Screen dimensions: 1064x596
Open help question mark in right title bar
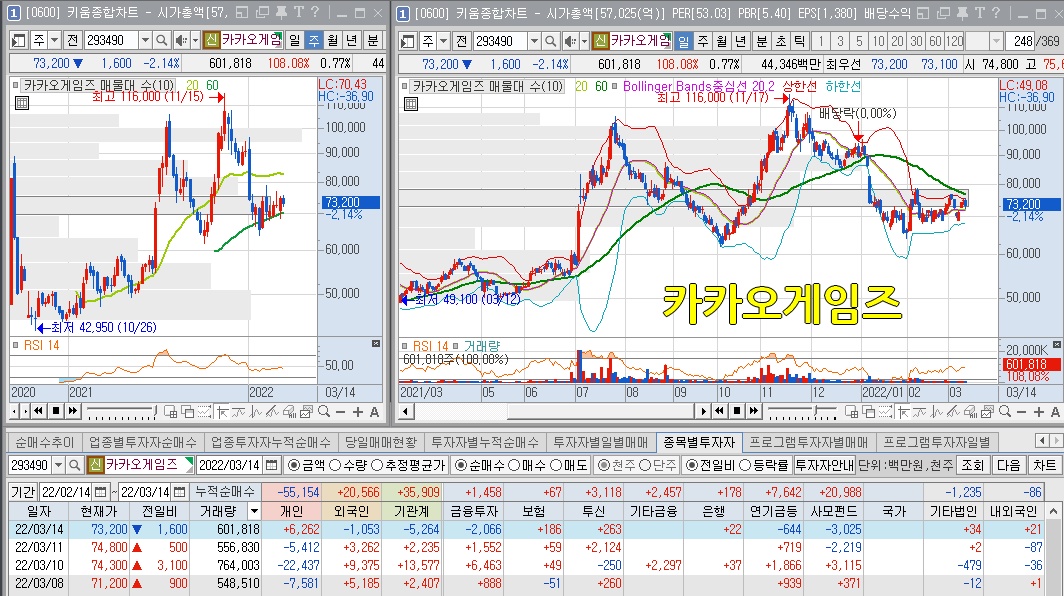(x=995, y=13)
